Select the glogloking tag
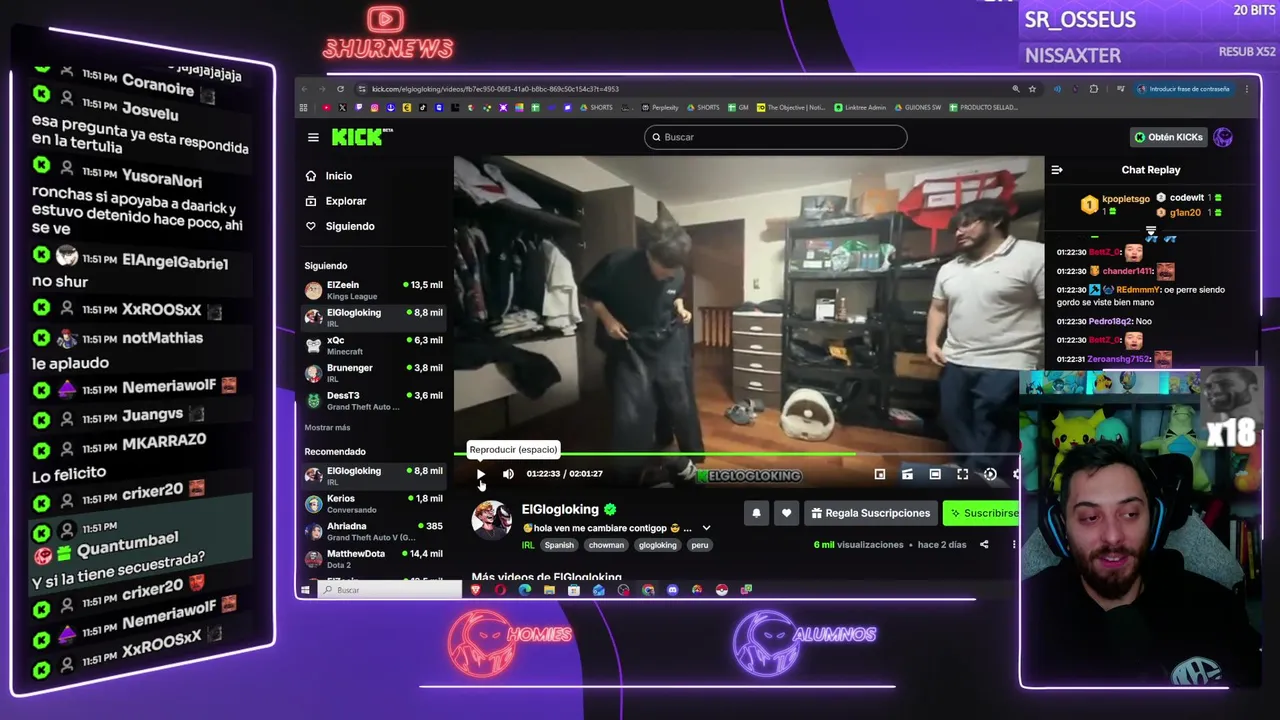The height and width of the screenshot is (720, 1280). [658, 545]
